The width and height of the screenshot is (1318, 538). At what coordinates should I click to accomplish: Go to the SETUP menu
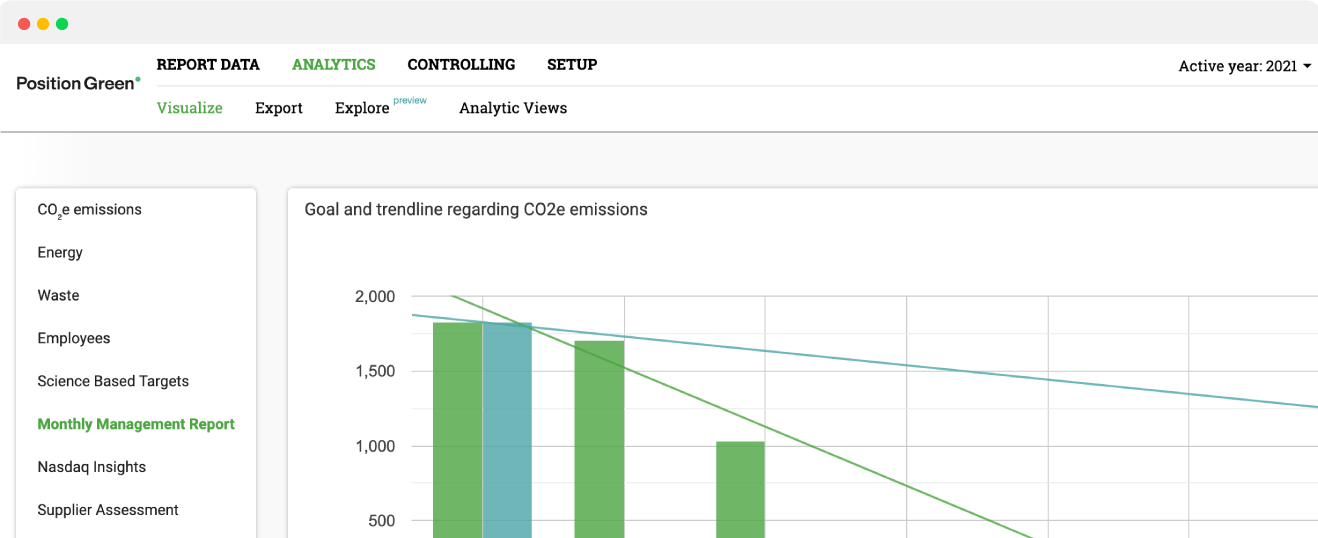pyautogui.click(x=572, y=65)
